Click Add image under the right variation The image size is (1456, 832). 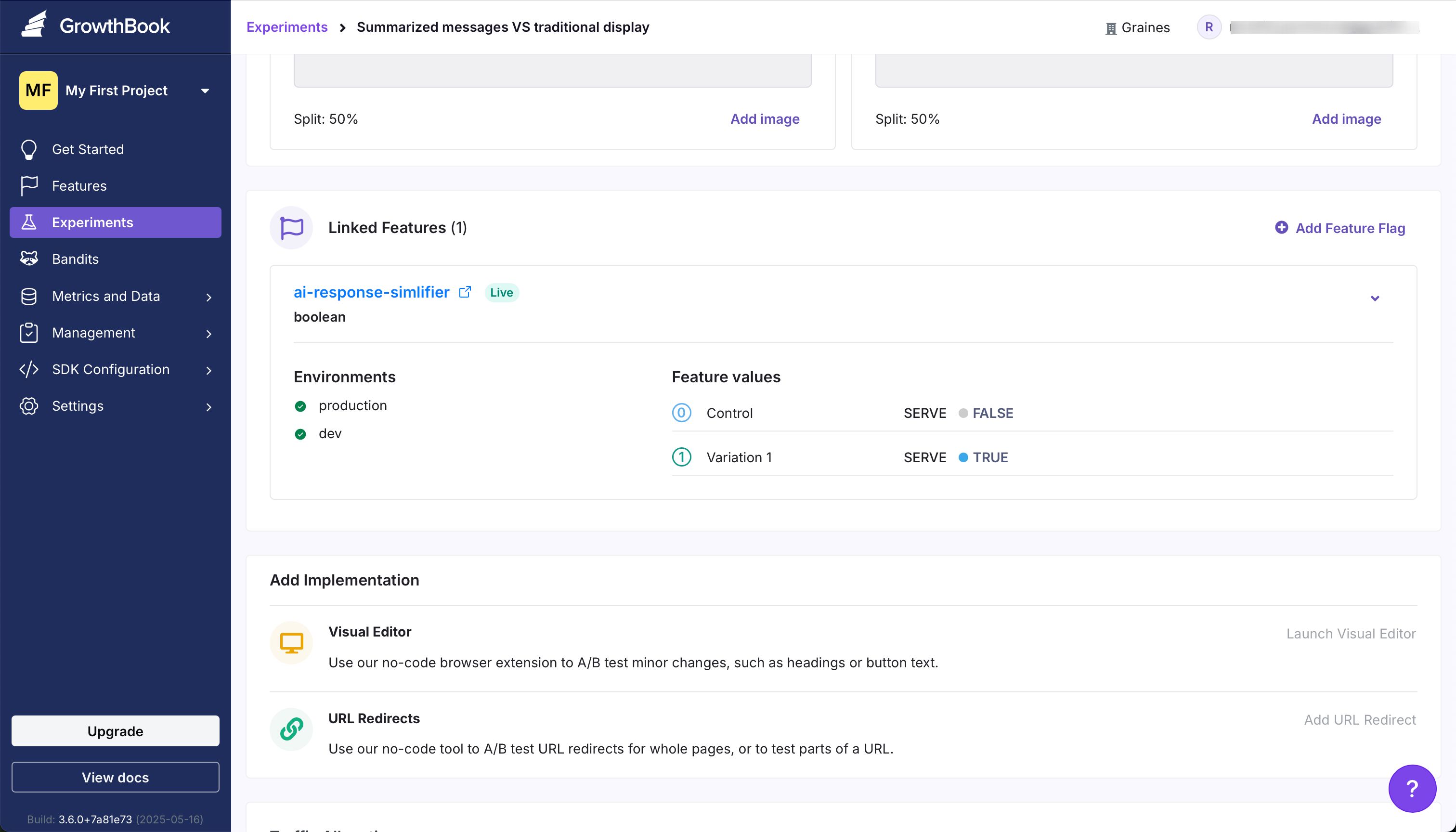[1346, 119]
